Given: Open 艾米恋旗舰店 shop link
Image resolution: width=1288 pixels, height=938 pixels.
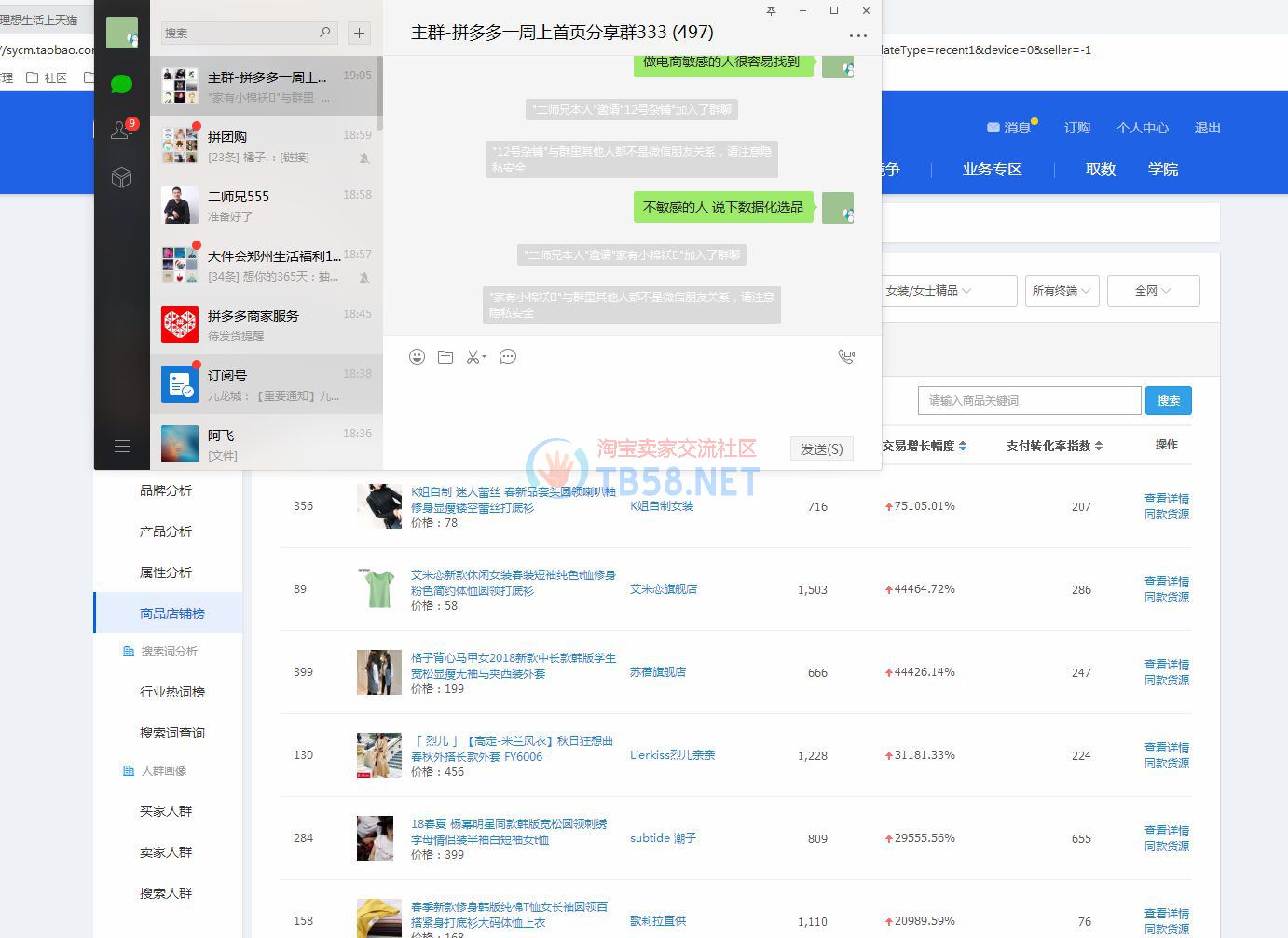Looking at the screenshot, I should [664, 589].
